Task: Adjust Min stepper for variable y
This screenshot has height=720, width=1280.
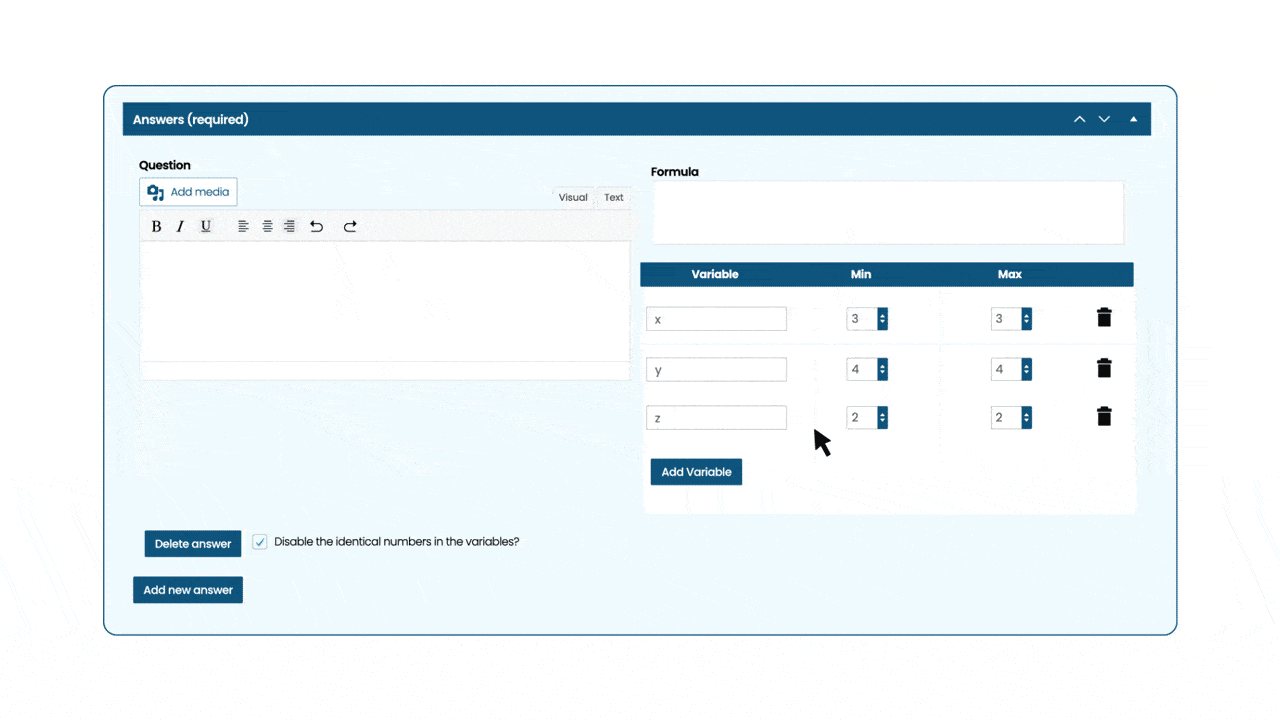Action: pos(882,369)
